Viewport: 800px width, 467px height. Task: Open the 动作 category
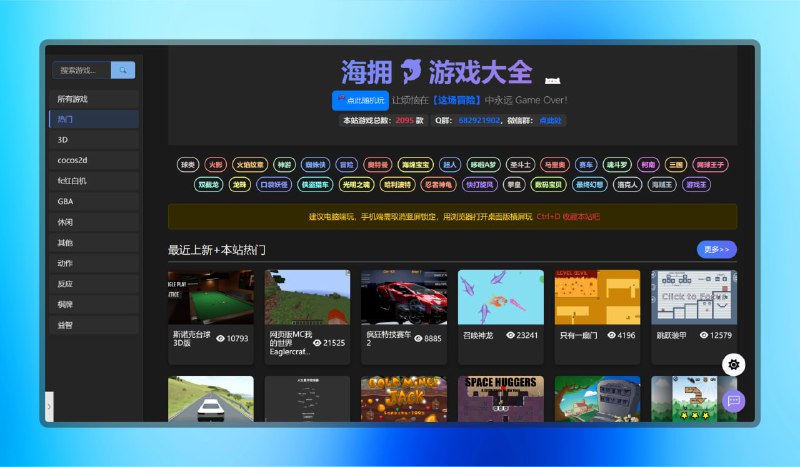94,263
